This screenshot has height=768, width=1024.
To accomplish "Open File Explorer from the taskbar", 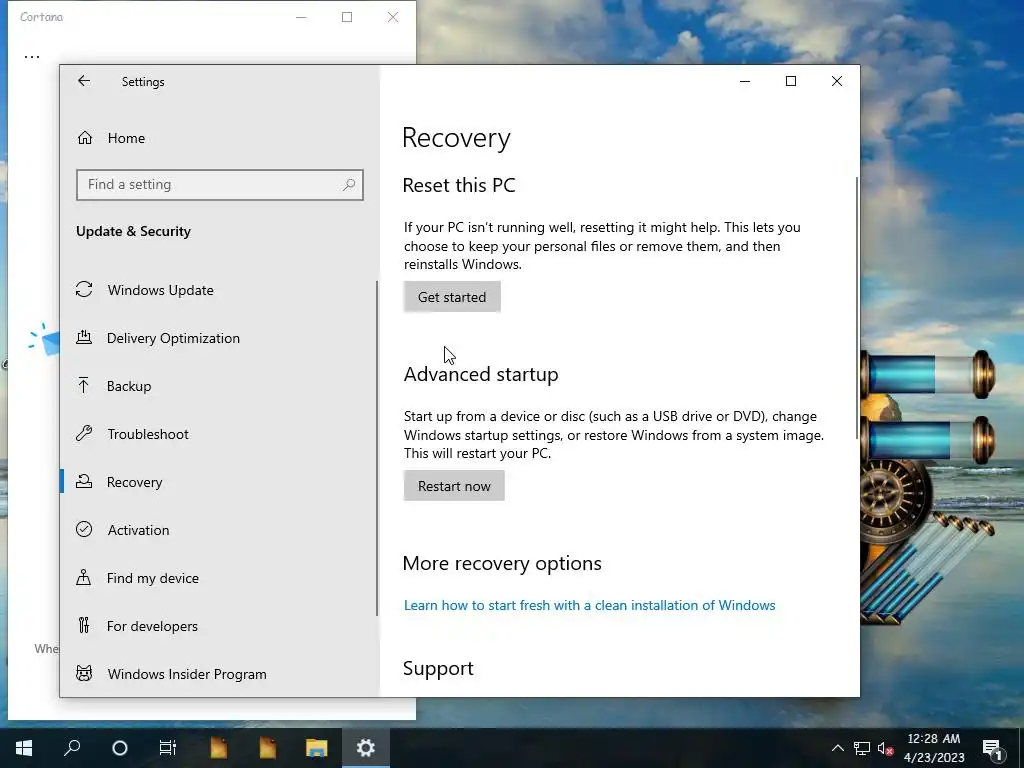I will pos(317,748).
